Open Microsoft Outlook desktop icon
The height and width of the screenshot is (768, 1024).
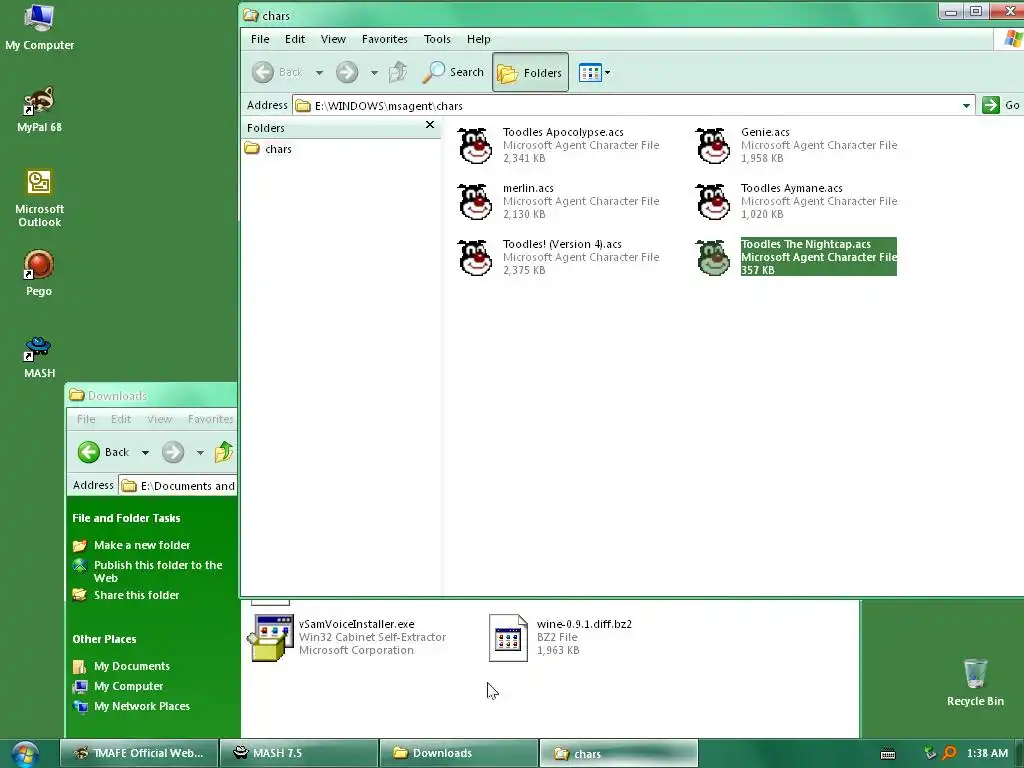39,198
